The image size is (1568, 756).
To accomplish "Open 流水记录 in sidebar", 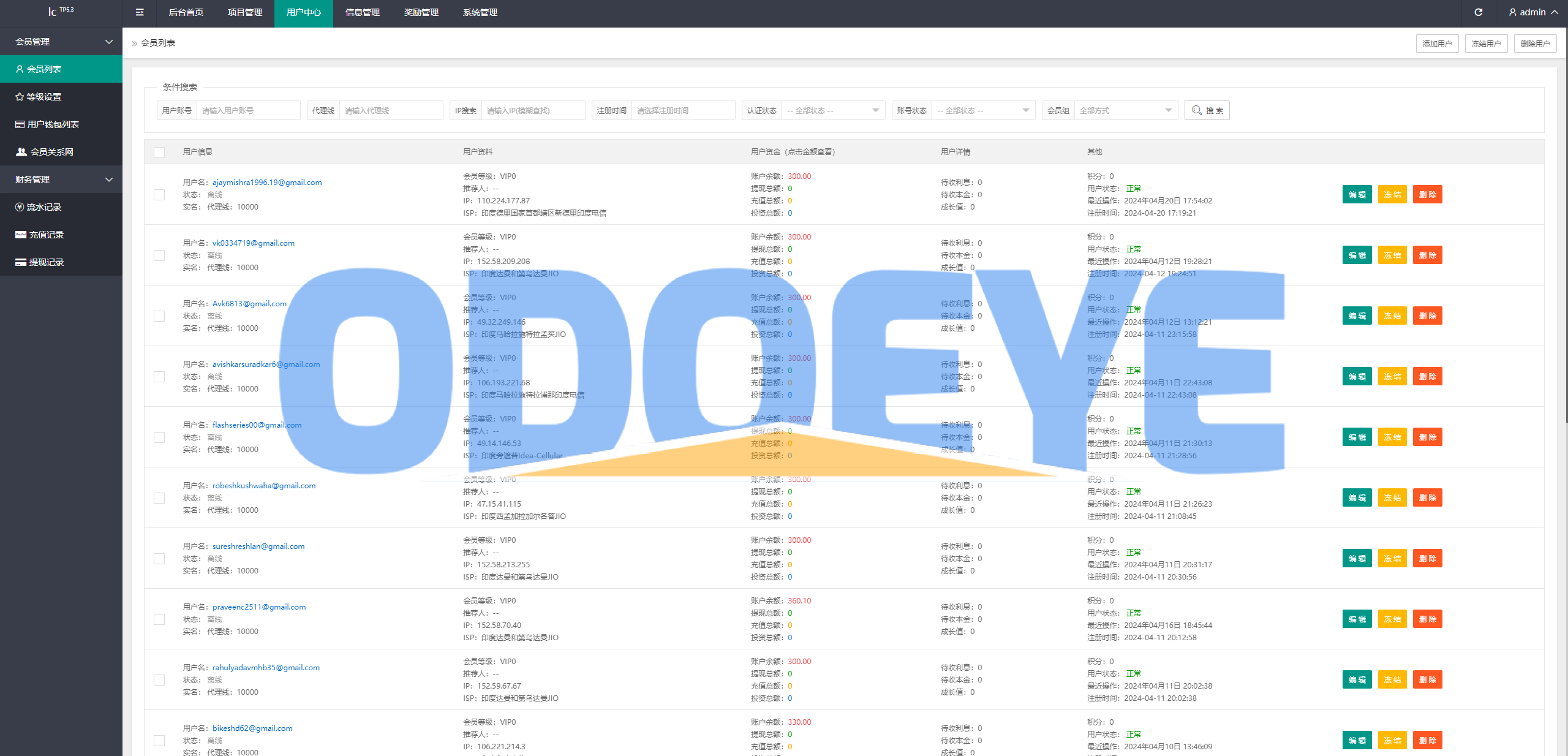I will click(61, 207).
